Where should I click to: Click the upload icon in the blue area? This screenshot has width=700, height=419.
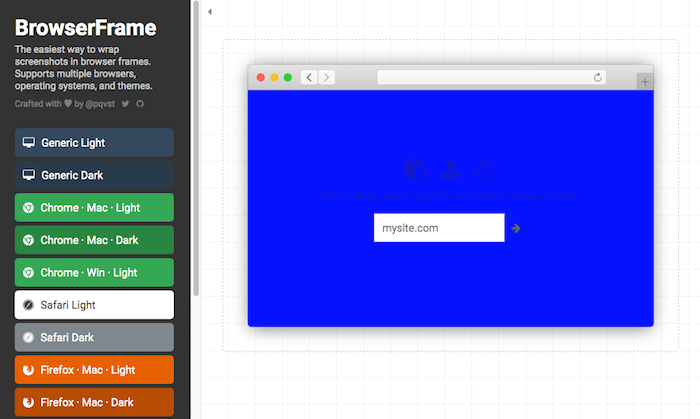[x=450, y=169]
